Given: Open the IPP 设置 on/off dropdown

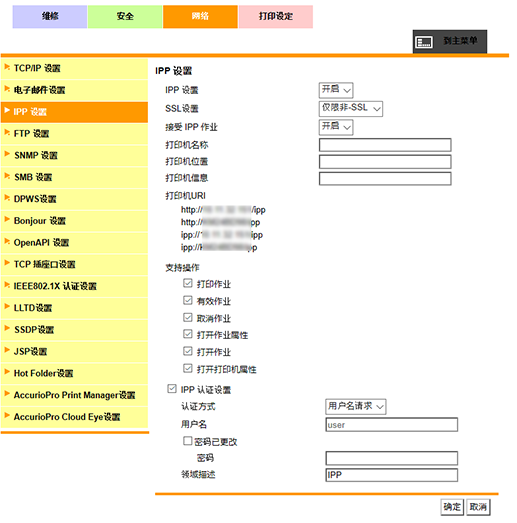Looking at the screenshot, I should tap(336, 90).
